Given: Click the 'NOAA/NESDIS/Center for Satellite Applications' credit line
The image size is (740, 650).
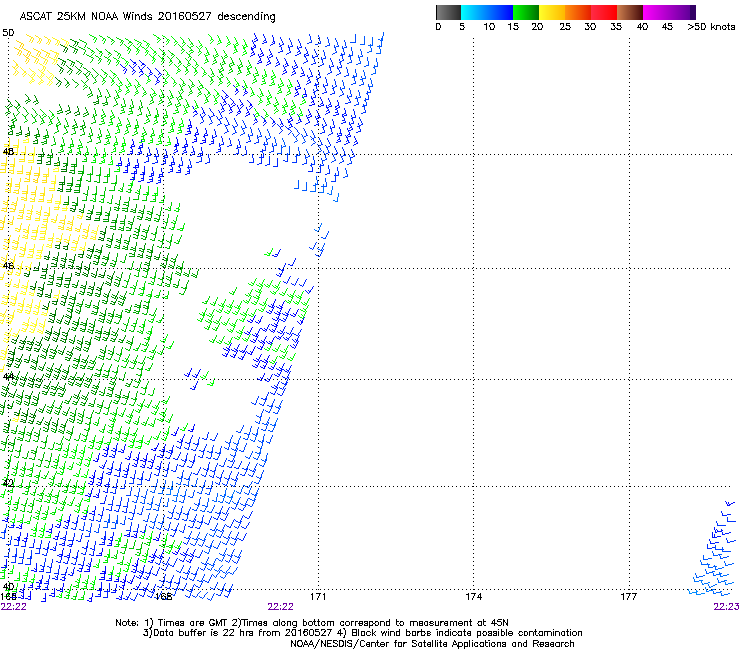Looking at the screenshot, I should click(432, 644).
